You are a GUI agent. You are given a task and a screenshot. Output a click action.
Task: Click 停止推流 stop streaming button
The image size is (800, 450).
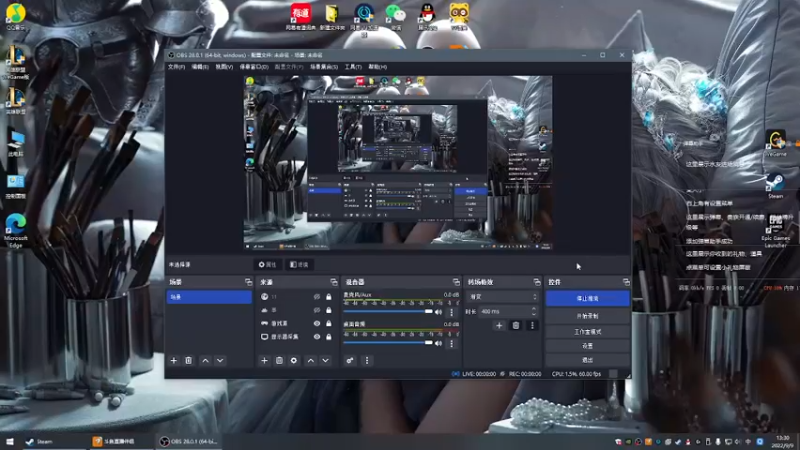[x=587, y=298]
